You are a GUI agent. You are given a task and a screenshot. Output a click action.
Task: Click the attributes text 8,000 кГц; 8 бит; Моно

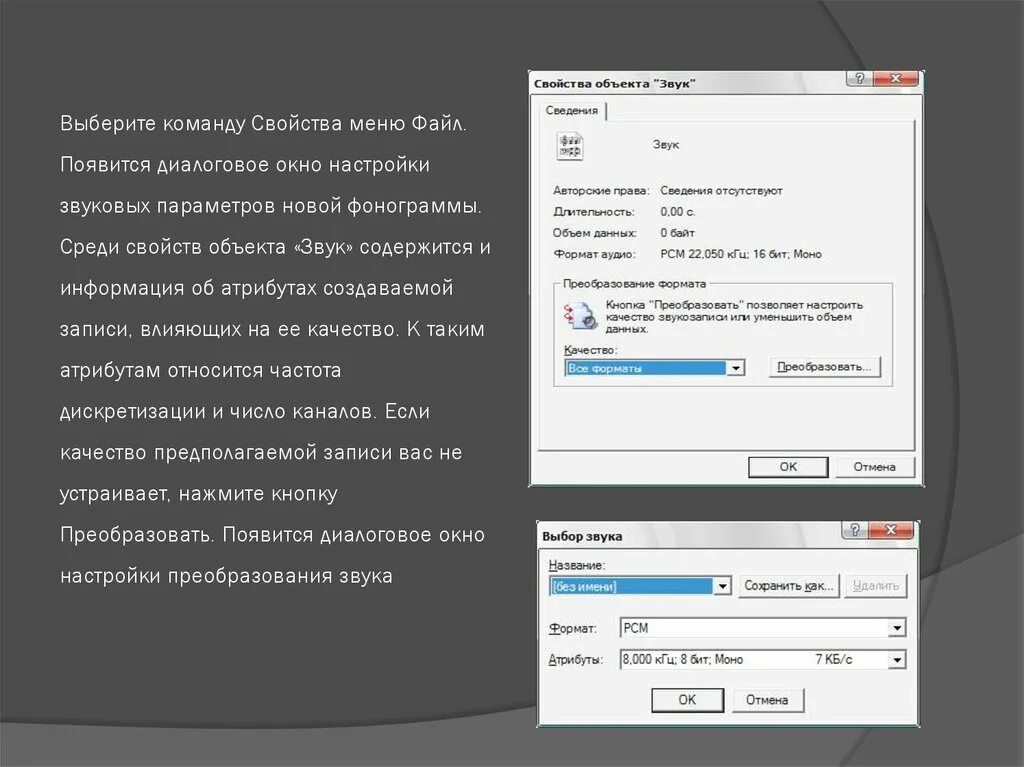(682, 660)
